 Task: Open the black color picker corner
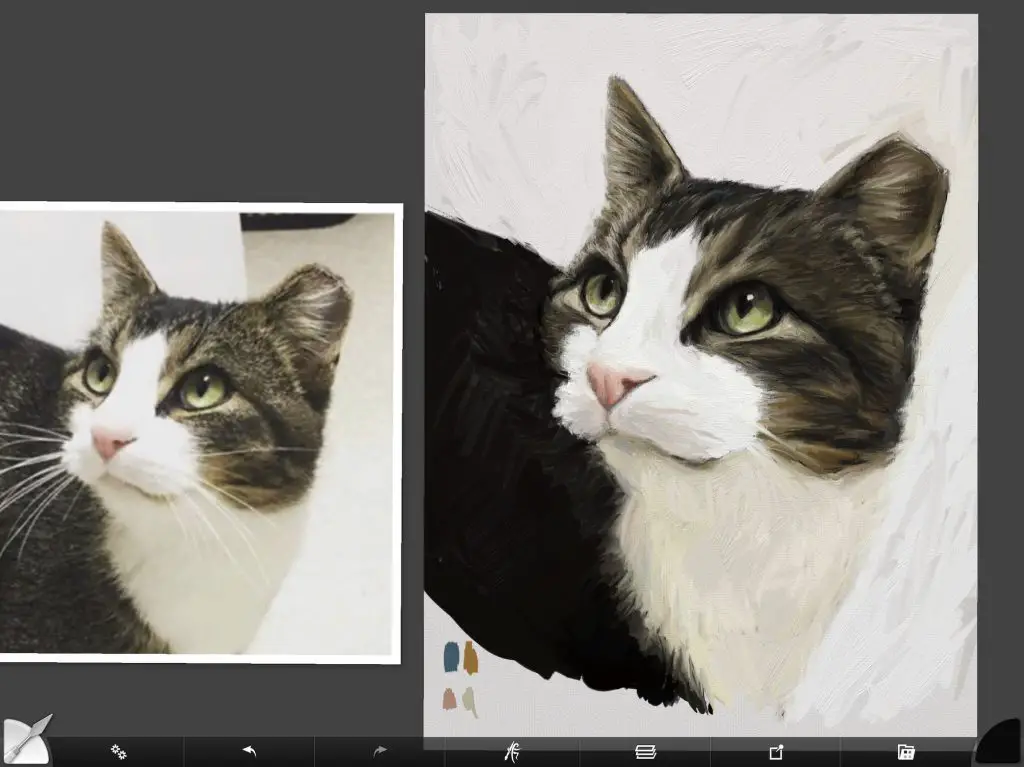pyautogui.click(x=1000, y=742)
